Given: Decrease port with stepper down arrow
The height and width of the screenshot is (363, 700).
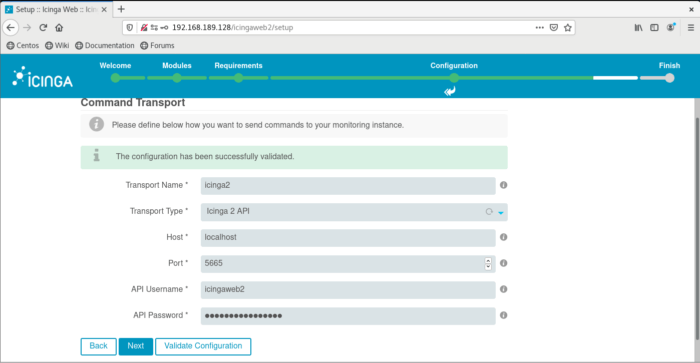Looking at the screenshot, I should pyautogui.click(x=488, y=267).
